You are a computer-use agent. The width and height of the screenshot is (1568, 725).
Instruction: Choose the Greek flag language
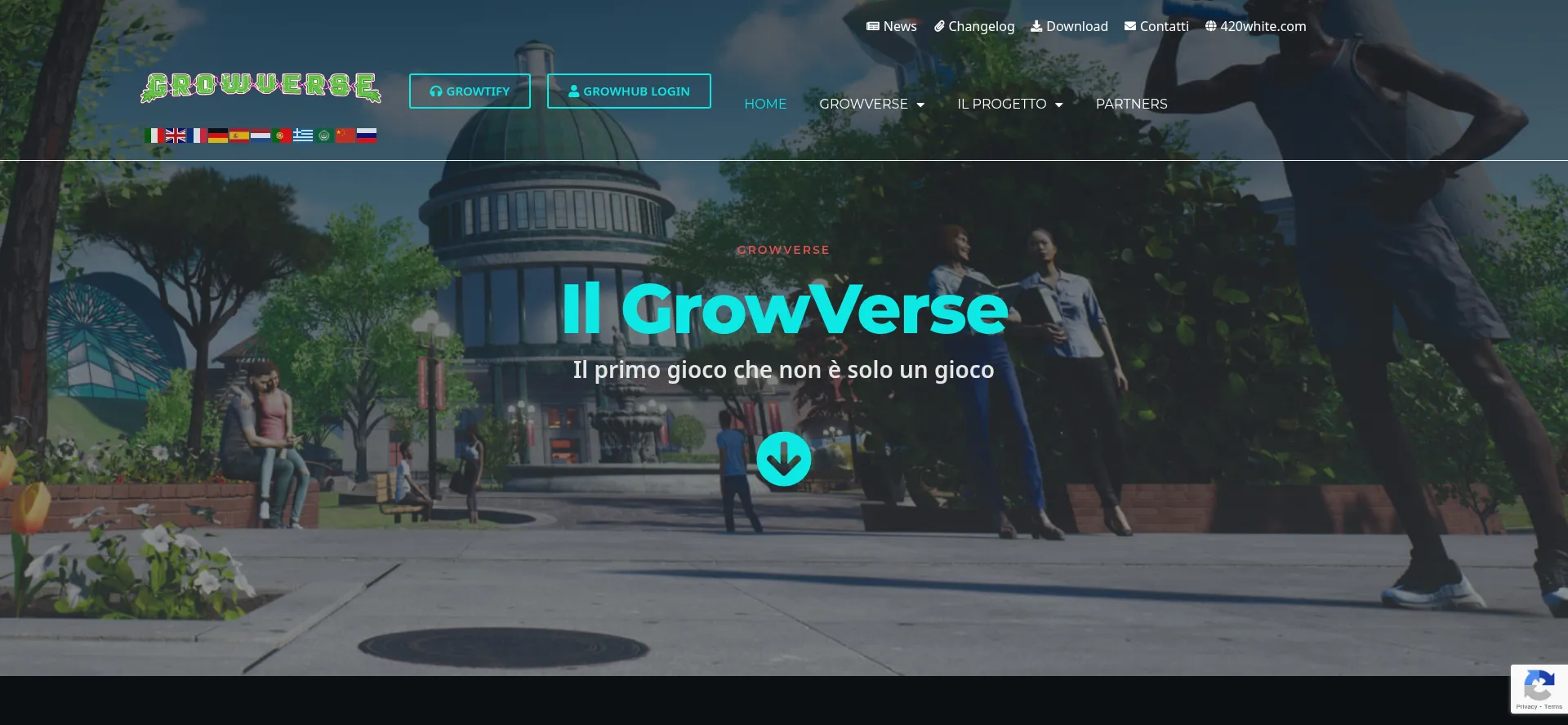[x=303, y=136]
